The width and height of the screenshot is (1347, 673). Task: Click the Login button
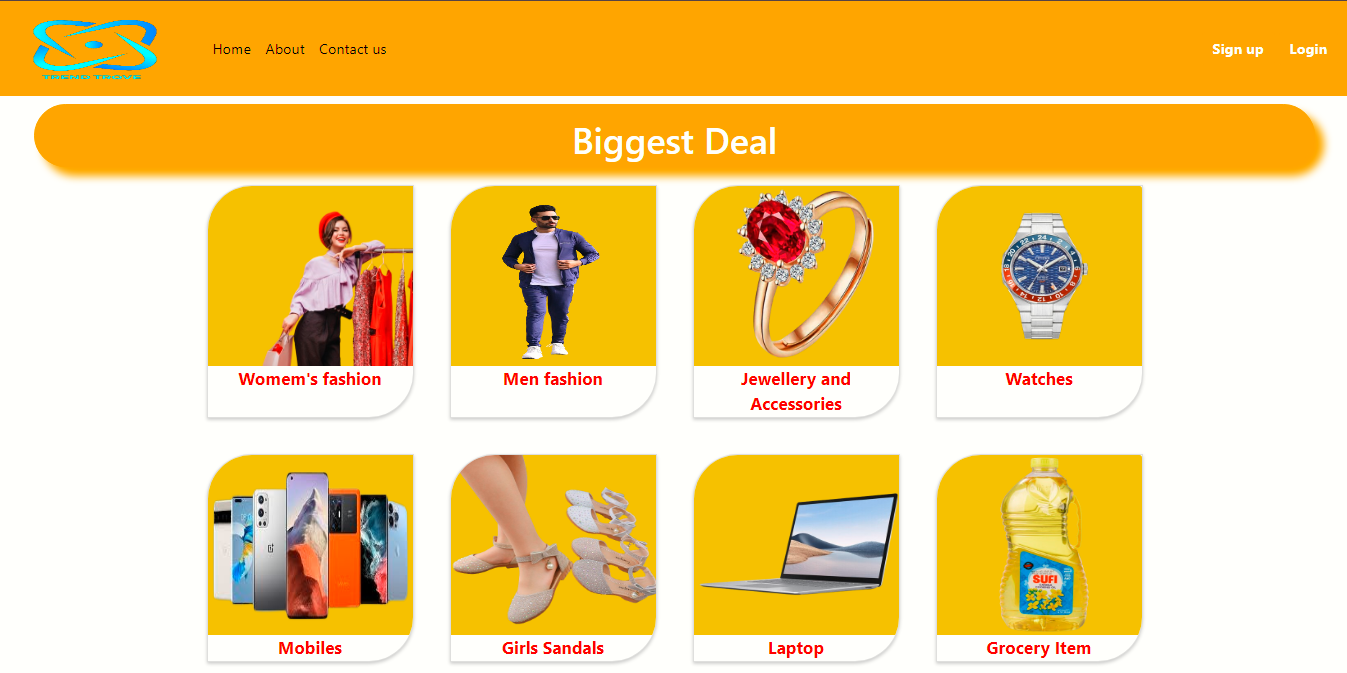point(1308,49)
